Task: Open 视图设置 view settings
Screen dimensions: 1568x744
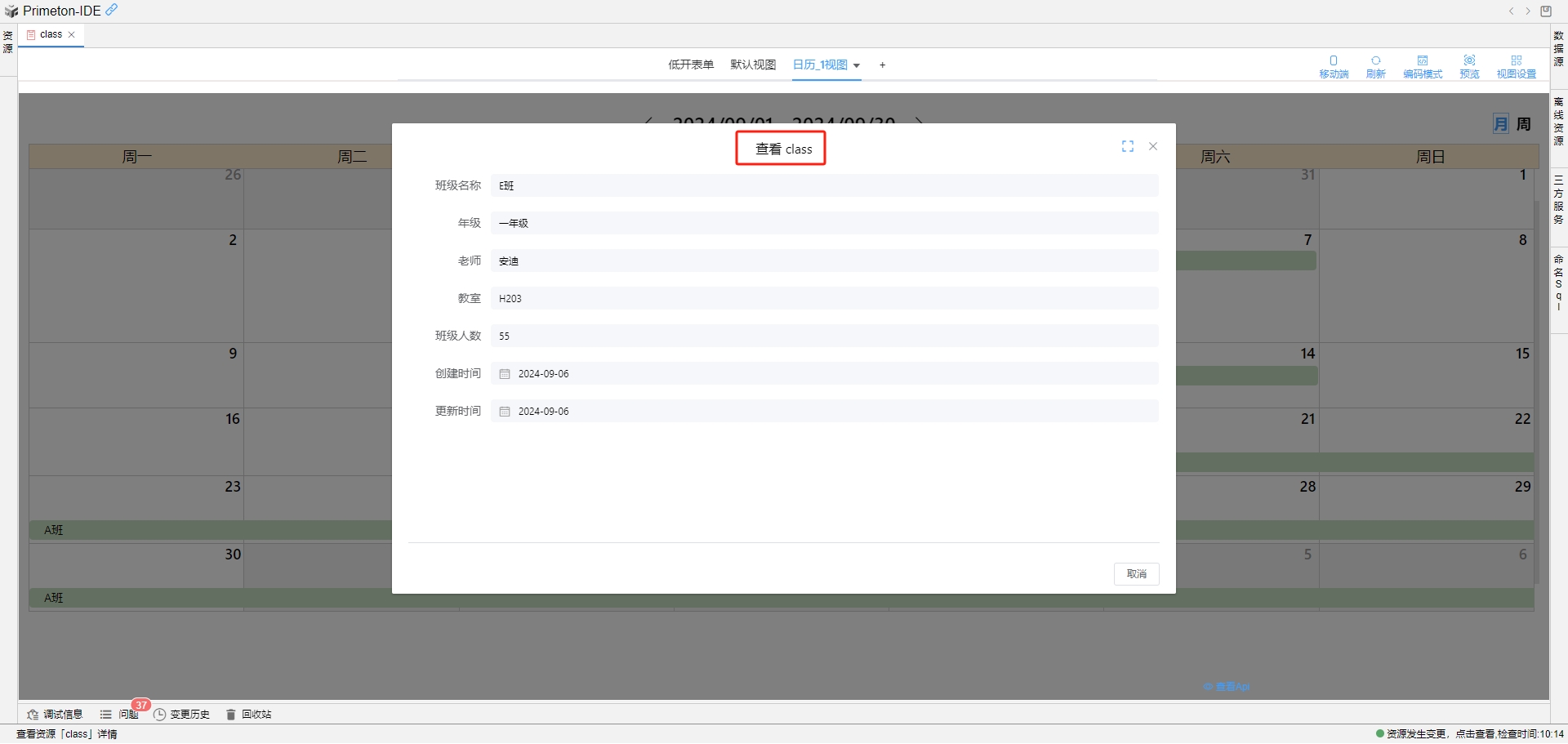Action: pos(1516,66)
